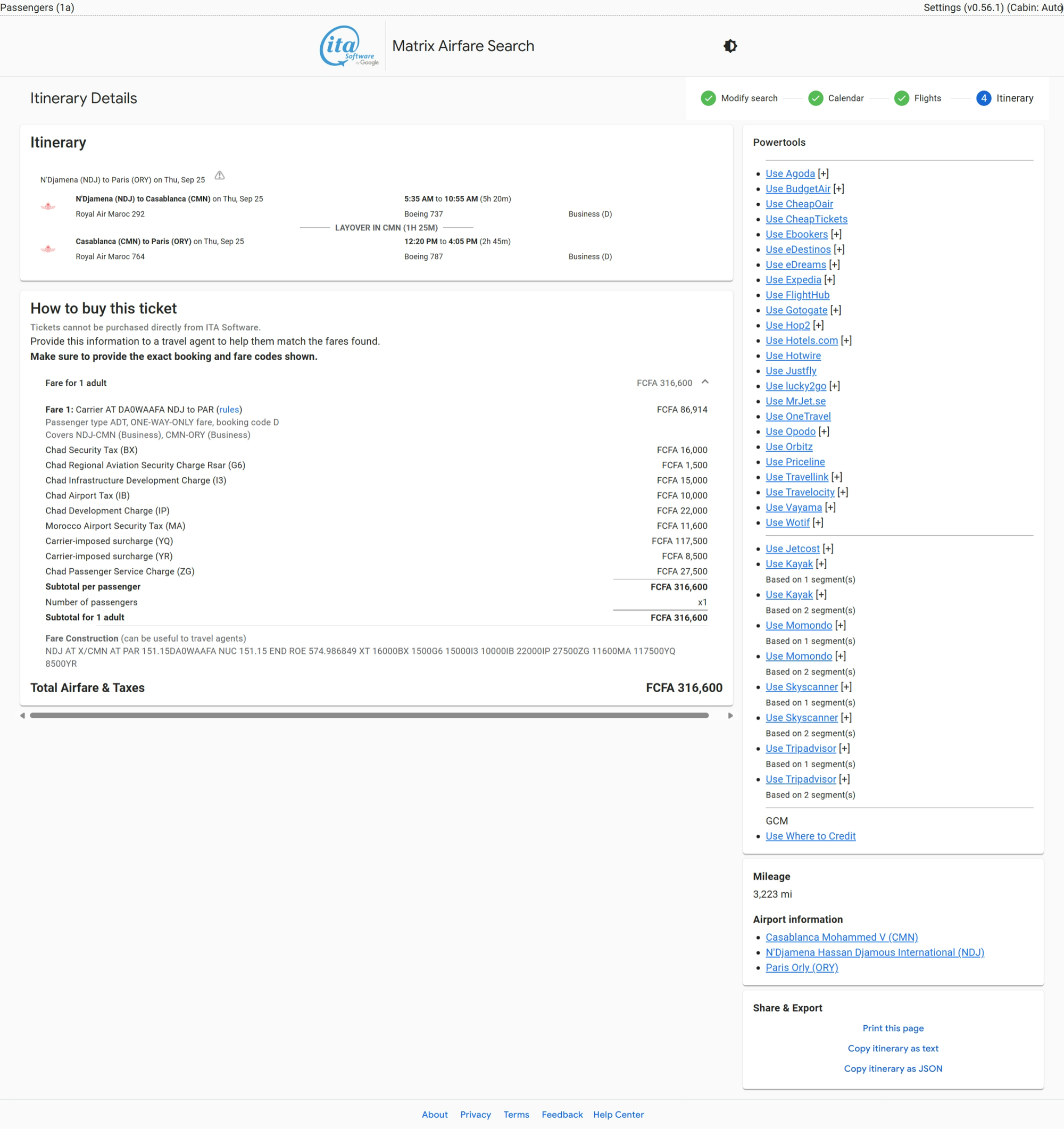
Task: Collapse the Fare for 1 adult chevron
Action: click(x=704, y=382)
